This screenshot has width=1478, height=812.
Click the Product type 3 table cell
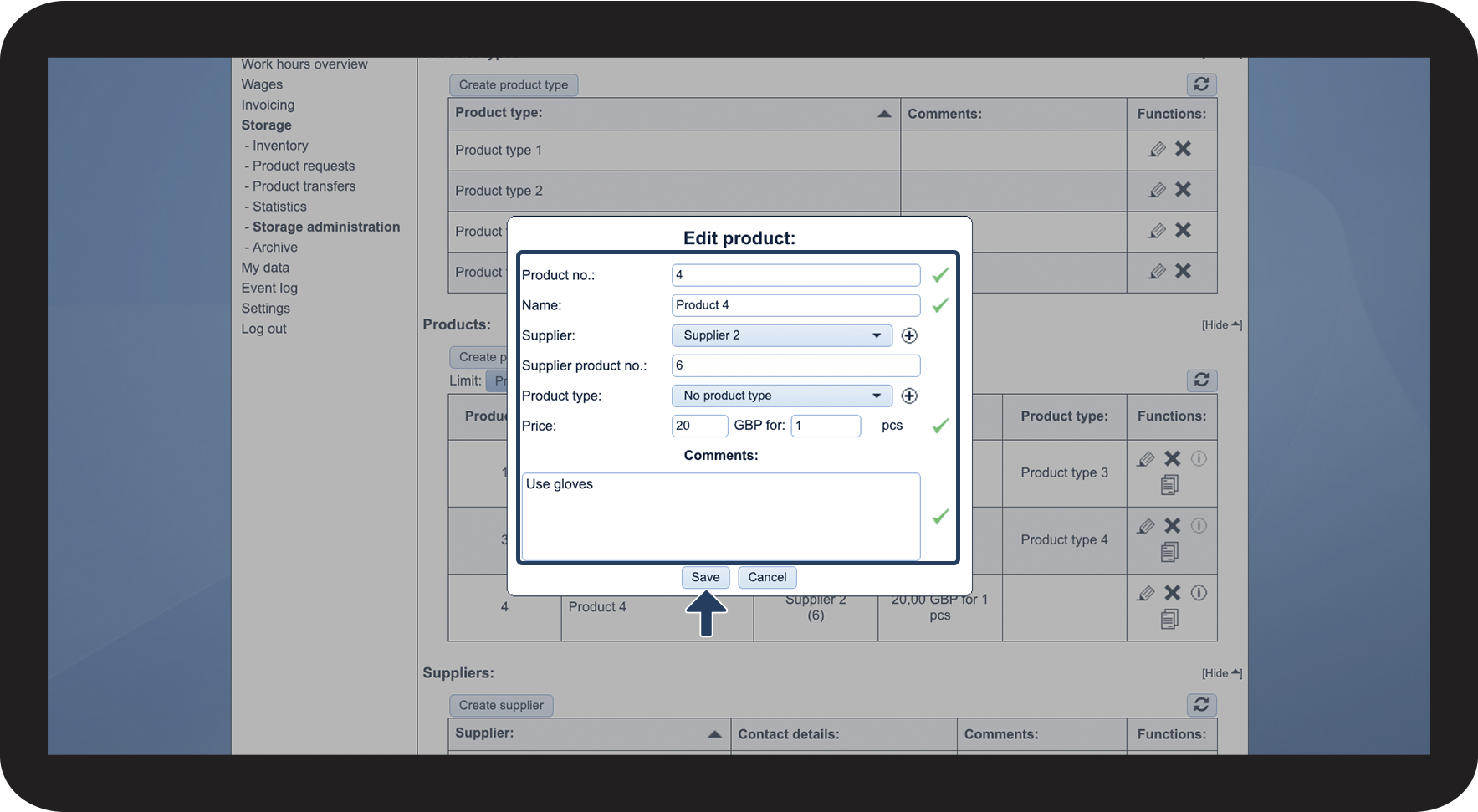(1064, 473)
